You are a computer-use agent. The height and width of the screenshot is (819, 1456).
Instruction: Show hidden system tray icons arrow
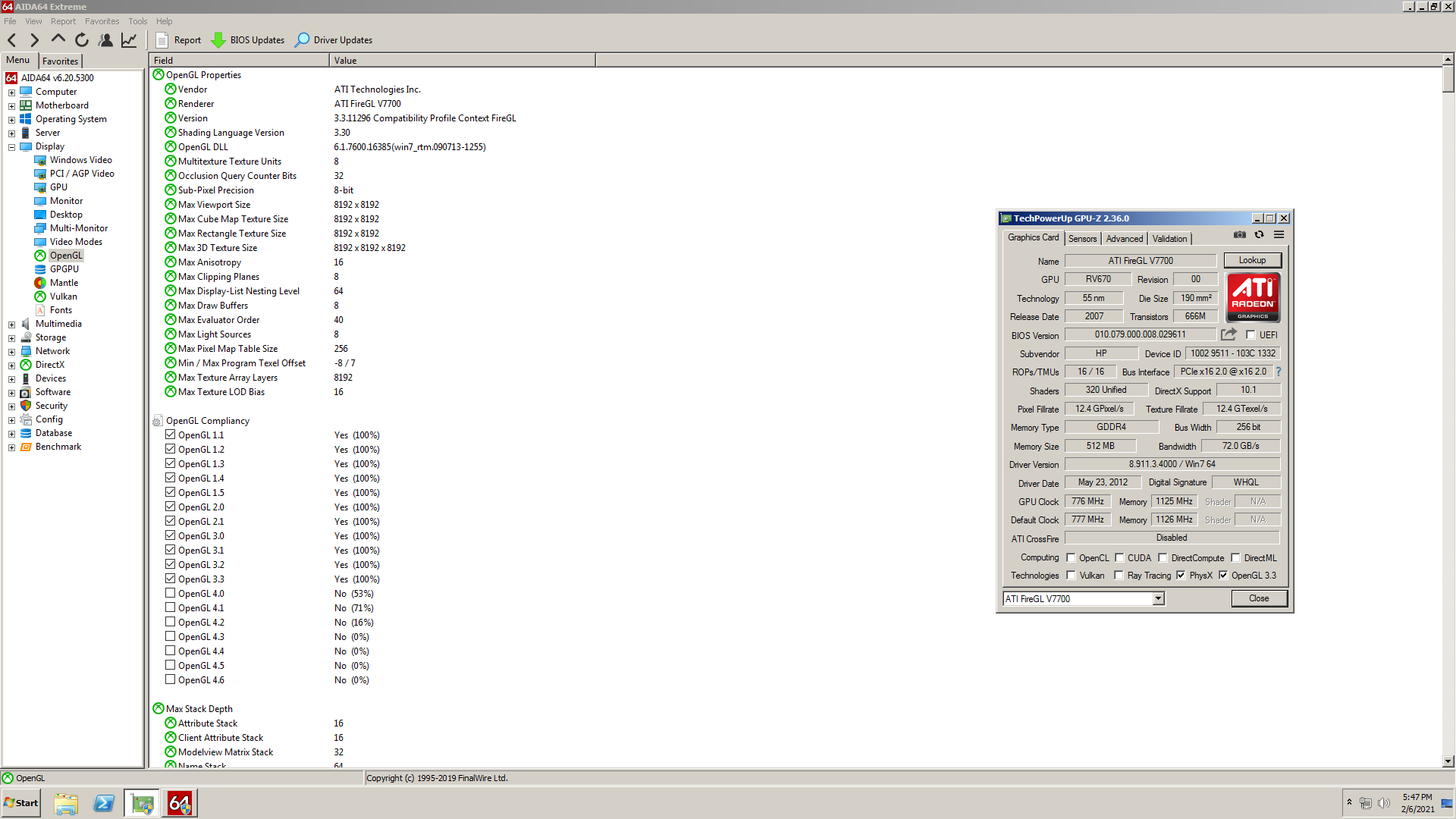coord(1349,802)
